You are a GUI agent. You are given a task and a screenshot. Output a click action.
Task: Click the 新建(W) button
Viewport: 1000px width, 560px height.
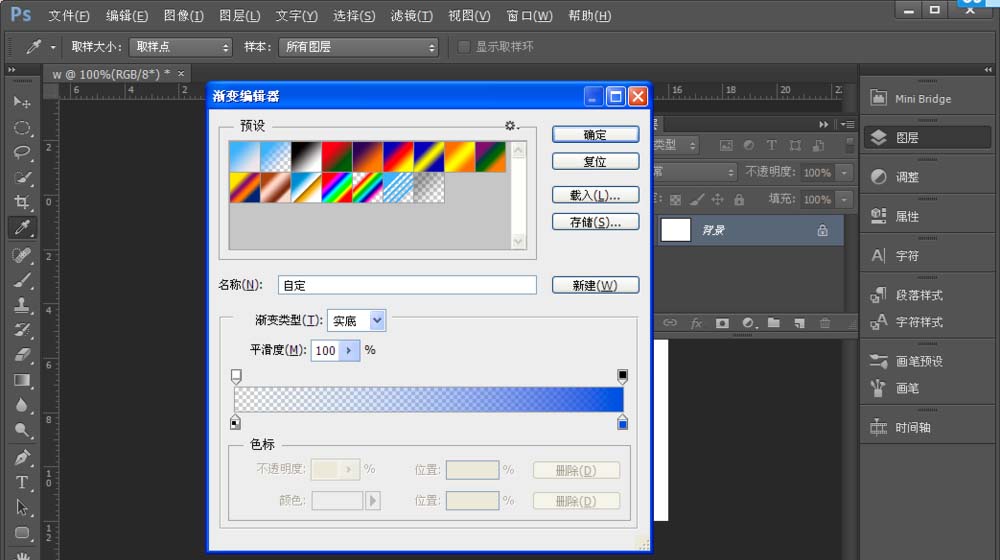pyautogui.click(x=595, y=285)
